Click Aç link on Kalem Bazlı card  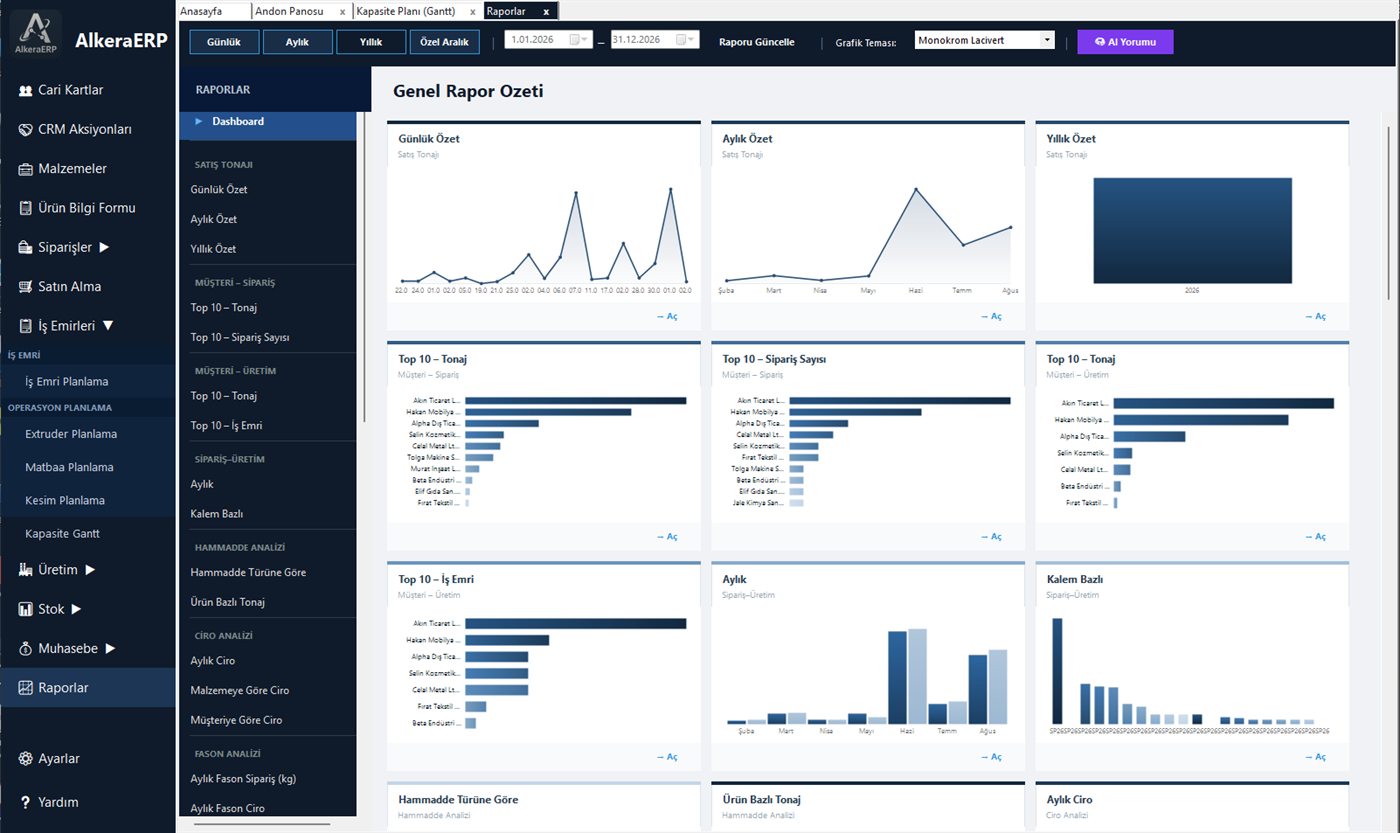(x=1315, y=757)
